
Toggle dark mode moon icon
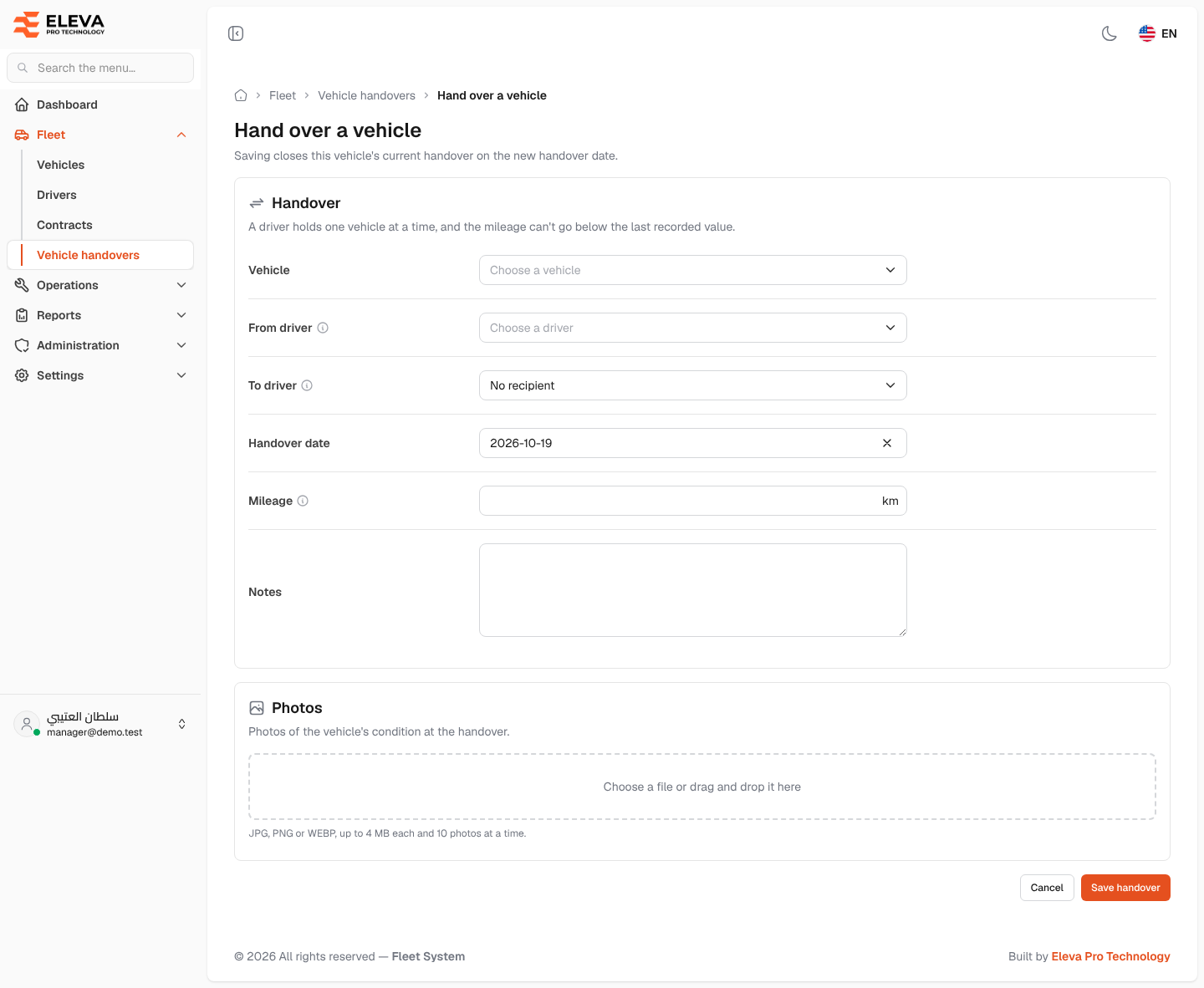point(1110,33)
